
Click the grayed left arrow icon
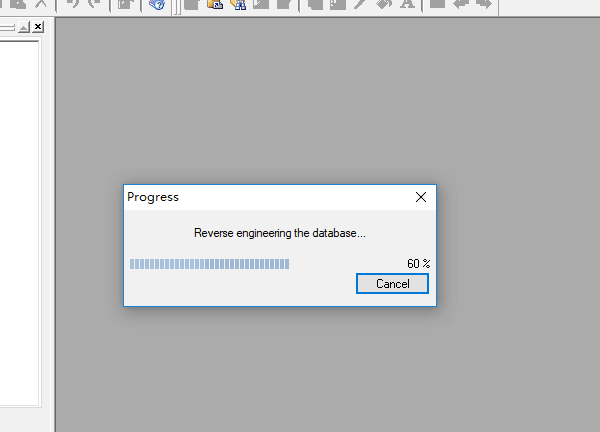point(461,4)
